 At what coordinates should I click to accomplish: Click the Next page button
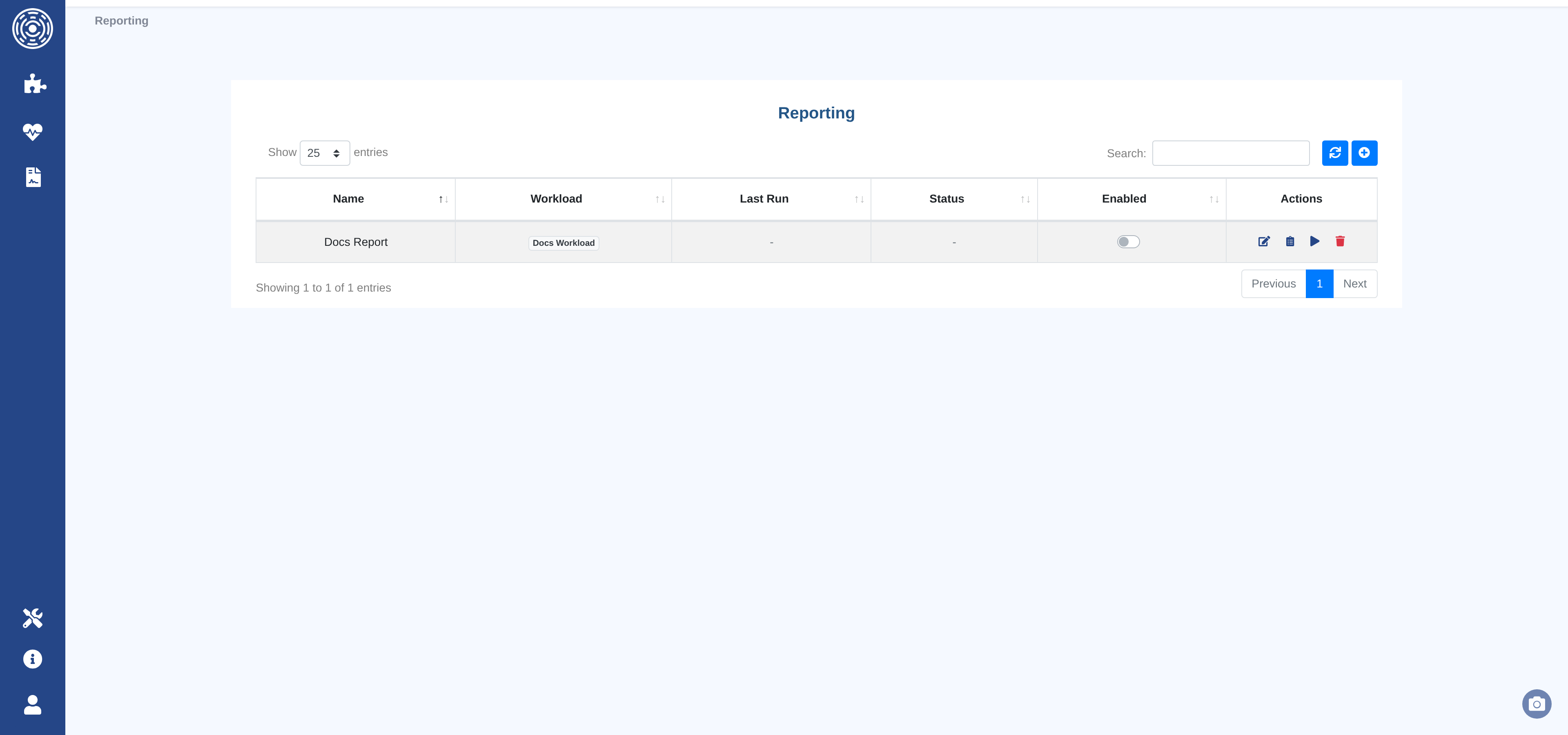pyautogui.click(x=1355, y=283)
